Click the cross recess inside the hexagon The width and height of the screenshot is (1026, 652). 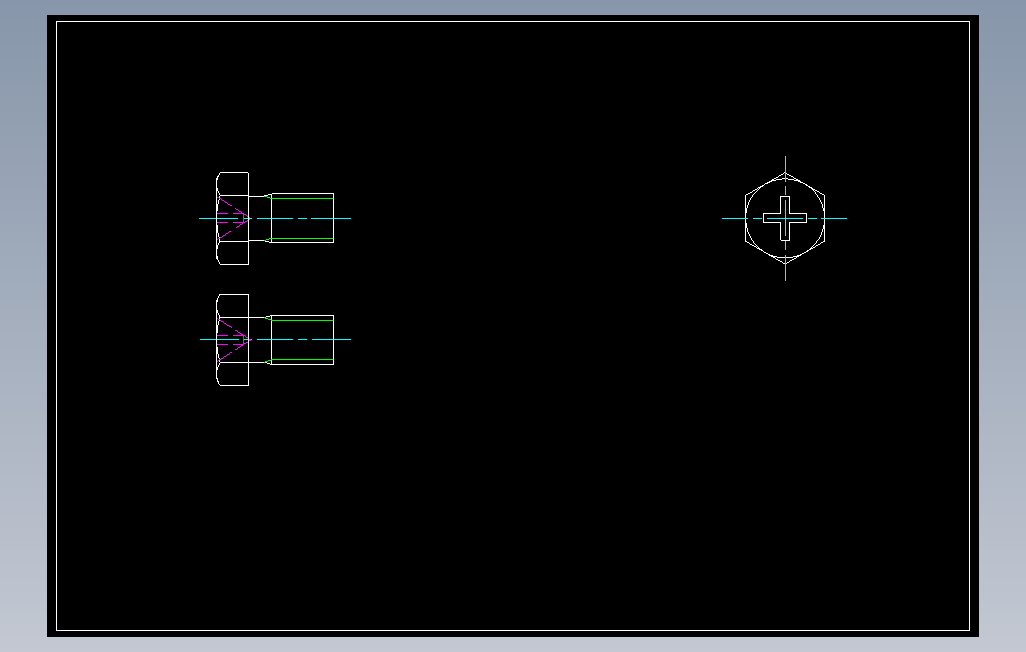785,218
